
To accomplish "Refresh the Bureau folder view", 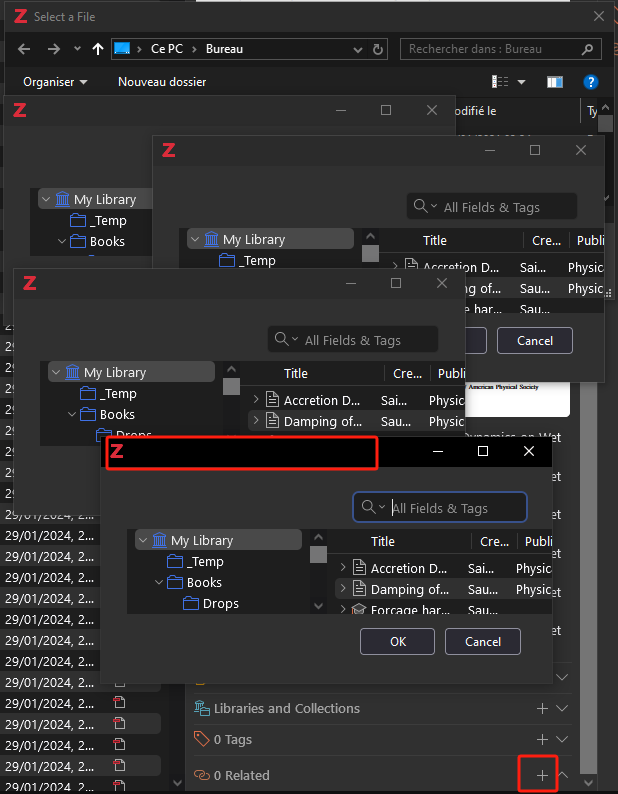I will [378, 49].
